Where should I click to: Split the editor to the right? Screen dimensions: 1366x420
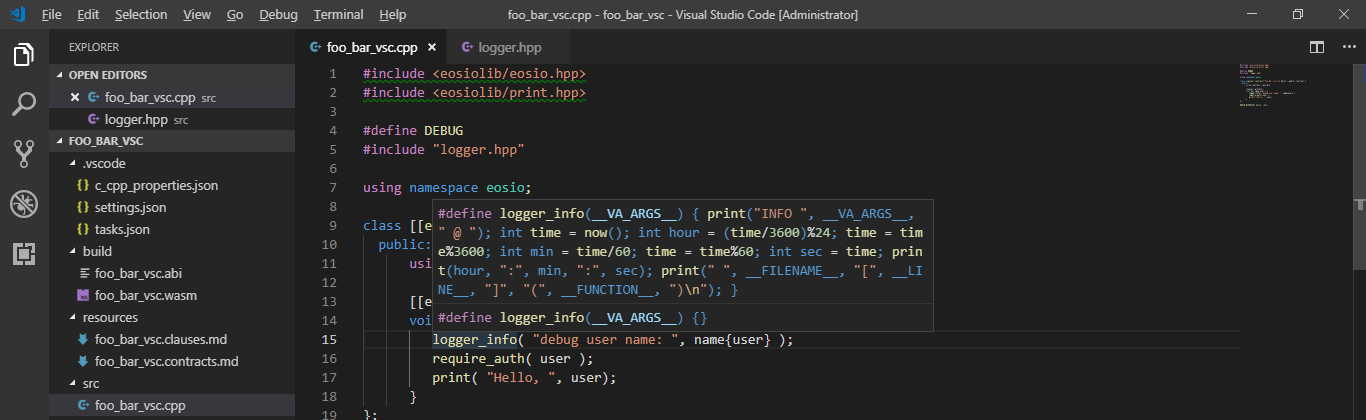click(x=1317, y=47)
